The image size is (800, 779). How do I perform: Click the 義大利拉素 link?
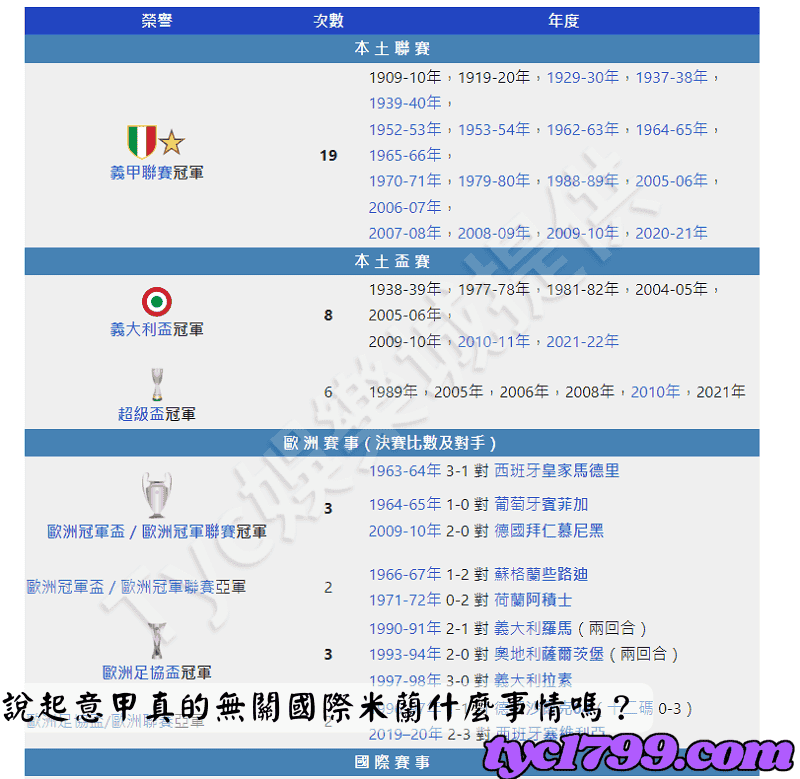coord(533,680)
